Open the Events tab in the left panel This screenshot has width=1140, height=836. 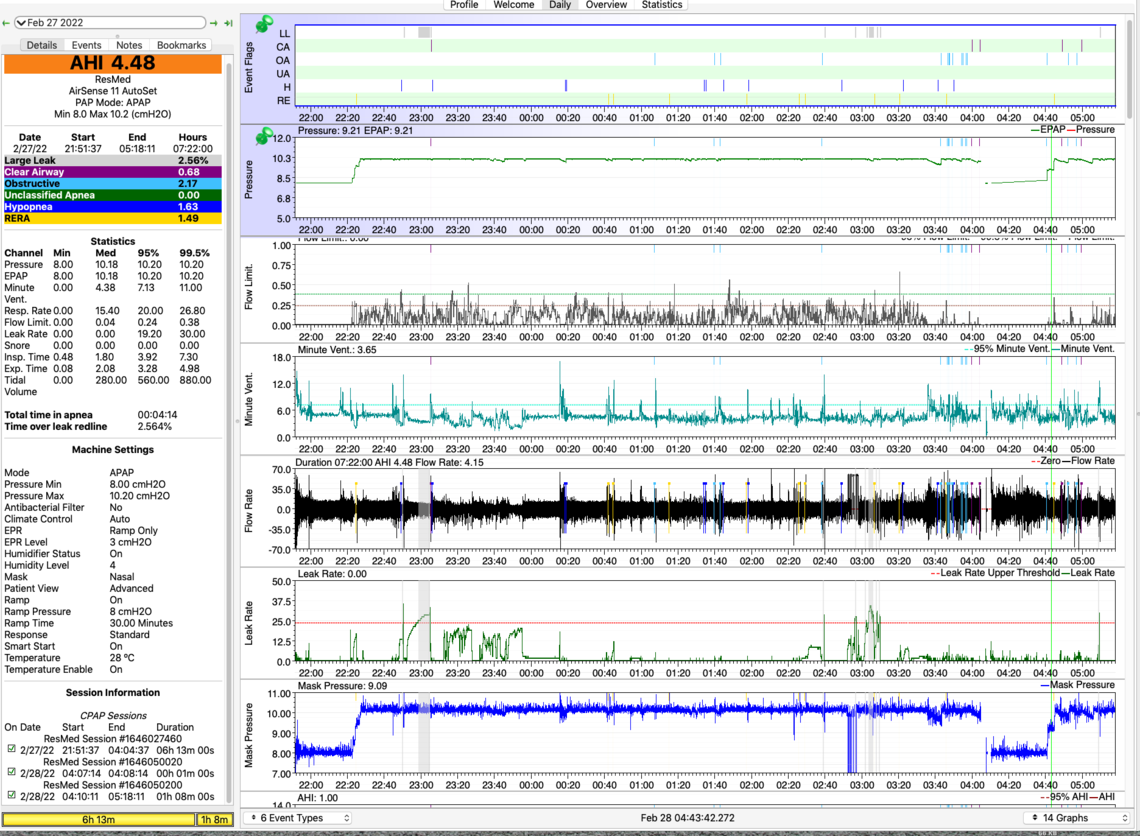coord(87,45)
